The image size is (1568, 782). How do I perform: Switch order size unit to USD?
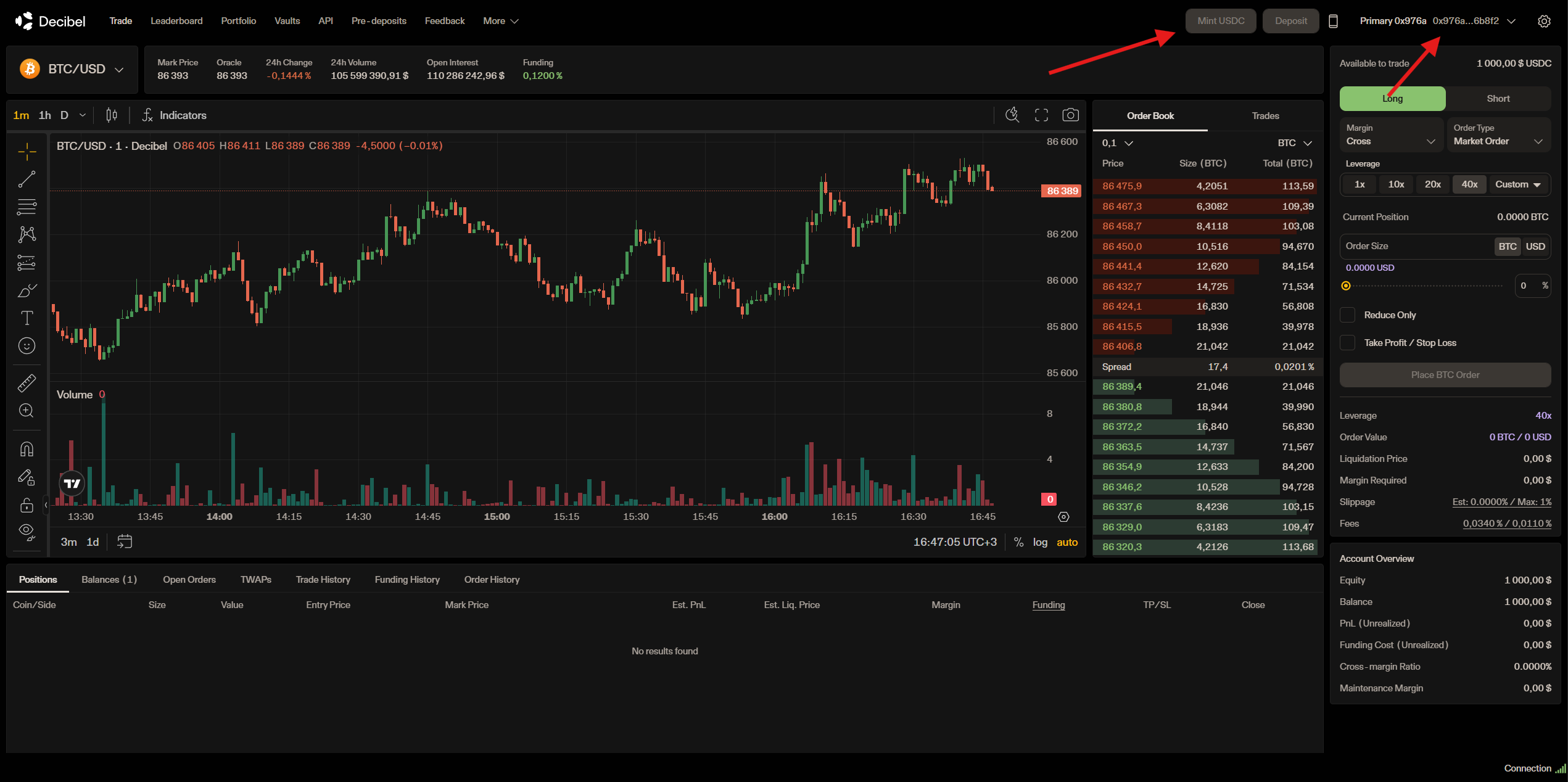coord(1535,246)
